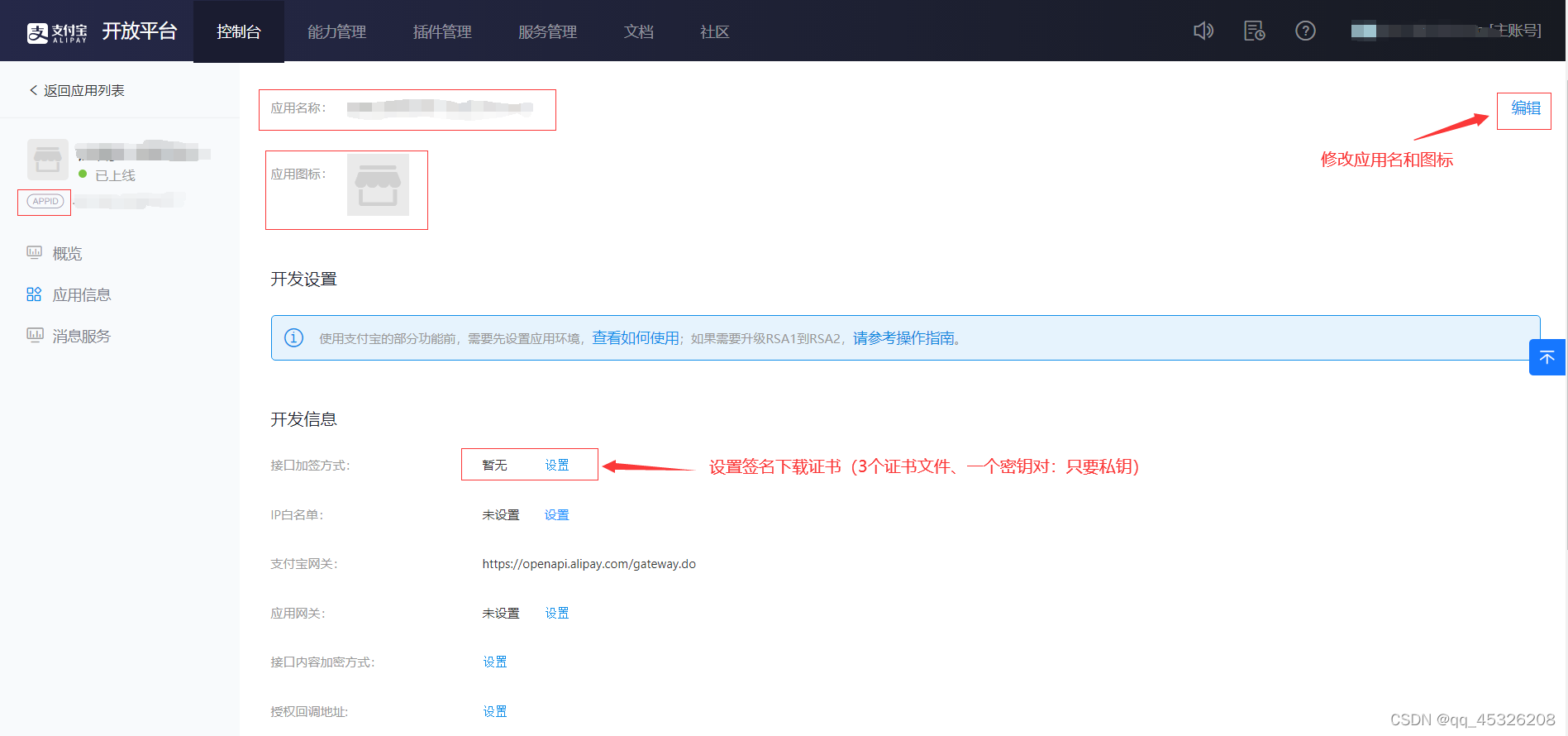Open the document list icon in header

pyautogui.click(x=1254, y=31)
